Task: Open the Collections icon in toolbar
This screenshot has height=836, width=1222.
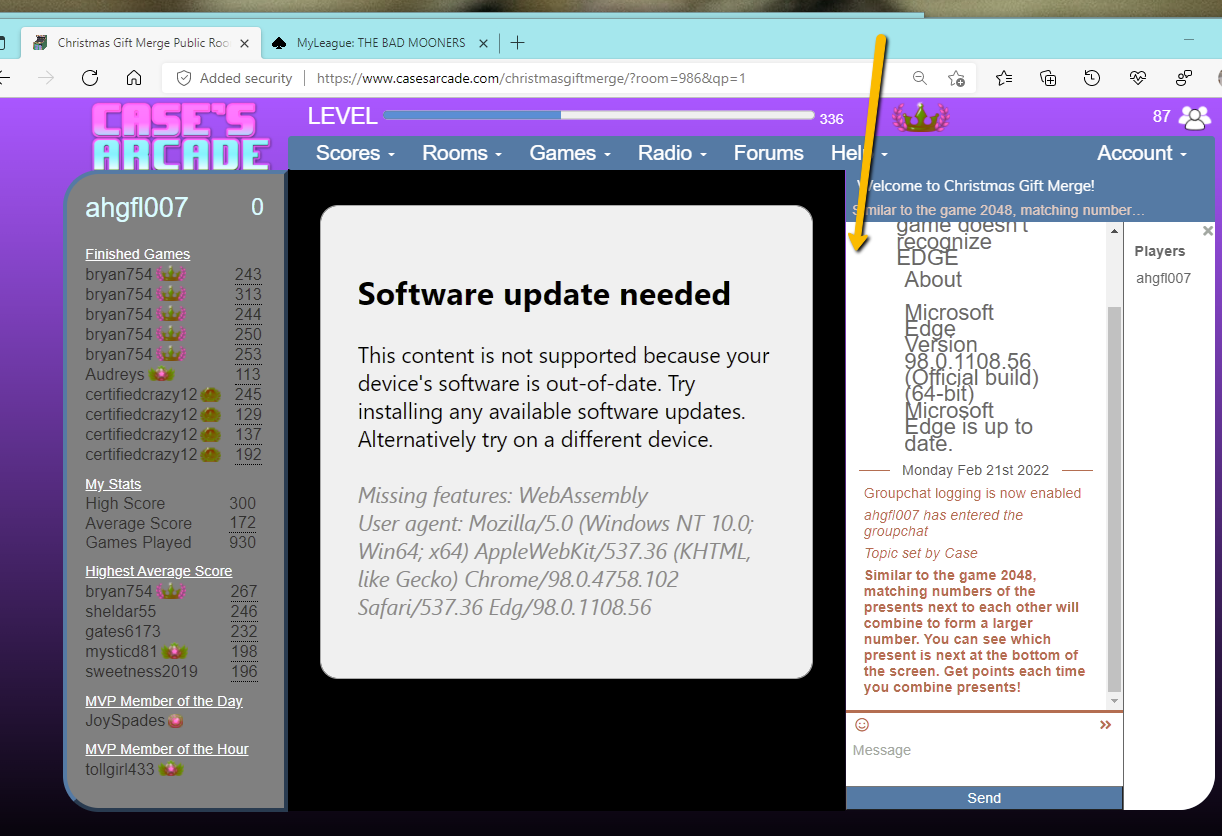Action: (1048, 78)
